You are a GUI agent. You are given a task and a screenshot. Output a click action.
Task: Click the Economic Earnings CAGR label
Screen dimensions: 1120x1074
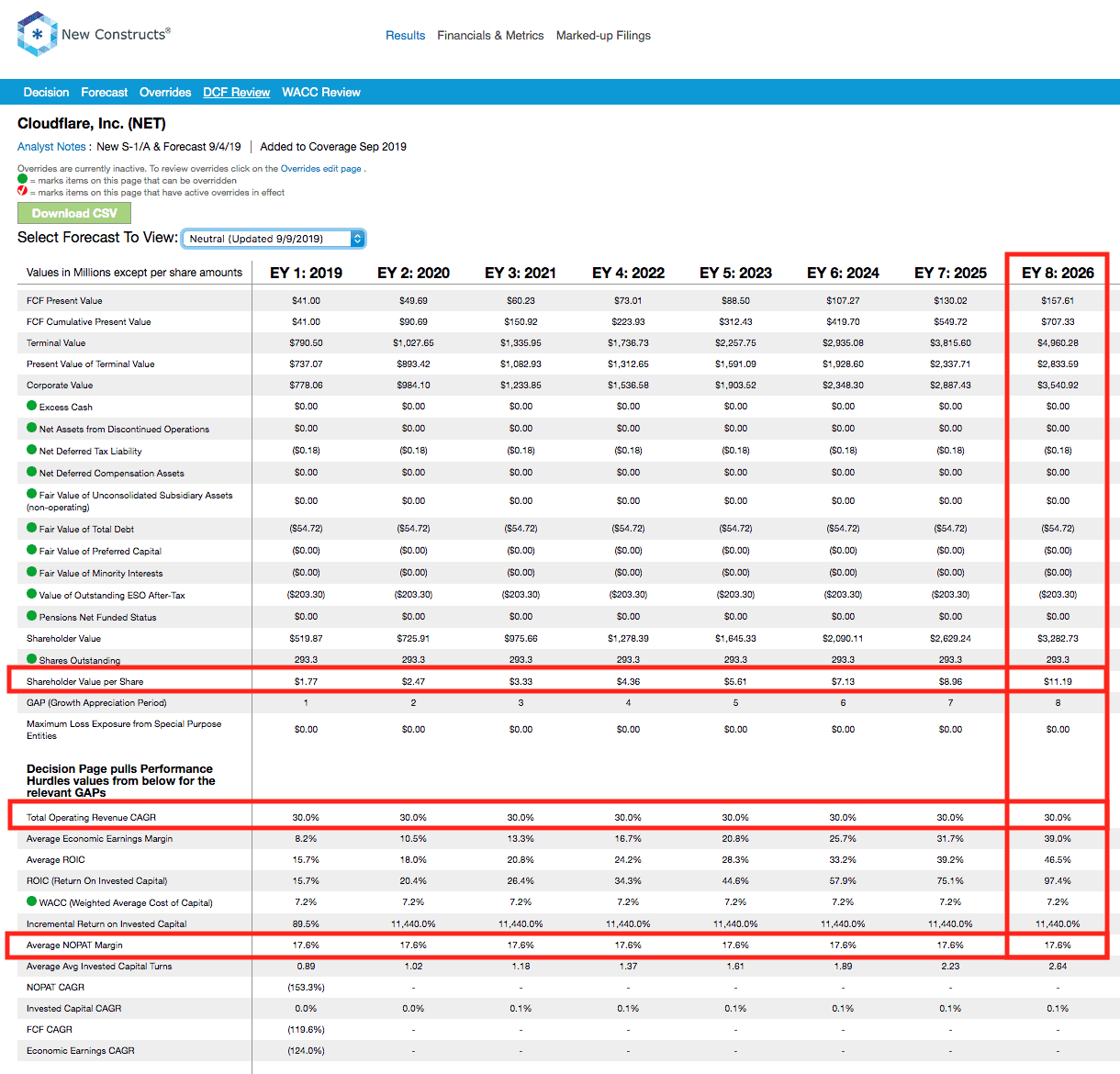[x=80, y=1051]
